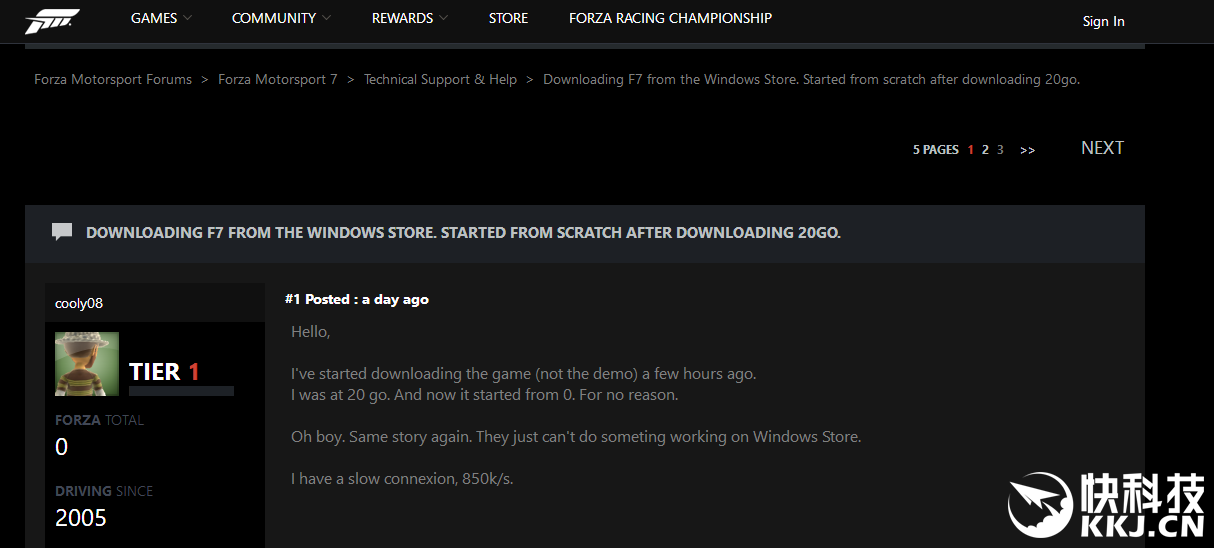Image resolution: width=1214 pixels, height=548 pixels.
Task: Go to page 3 of the thread
Action: tap(1000, 150)
